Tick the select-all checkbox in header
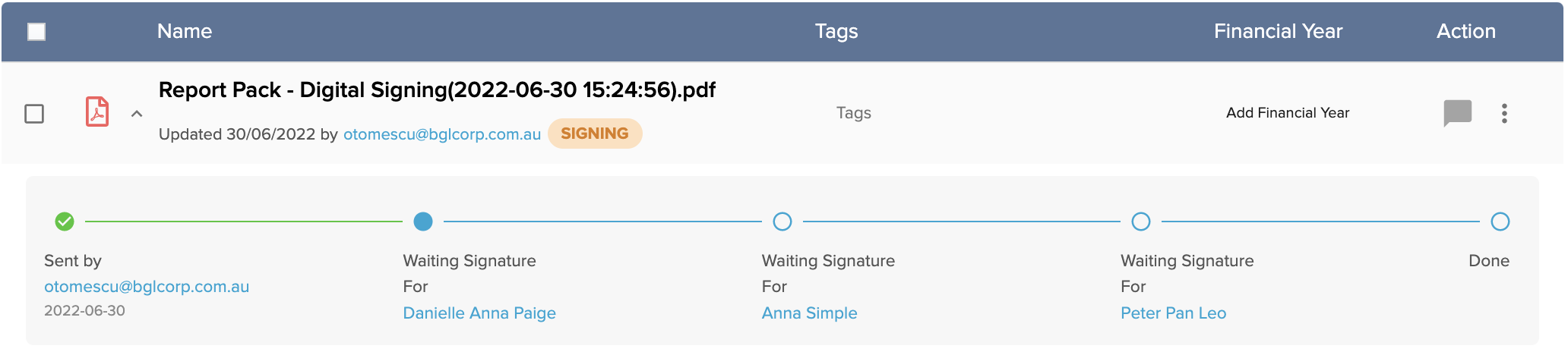The height and width of the screenshot is (352, 1568). 36,31
